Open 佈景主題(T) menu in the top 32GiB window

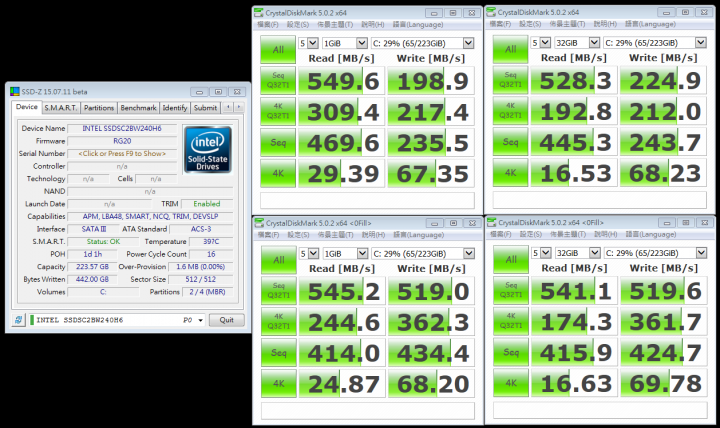tap(567, 24)
